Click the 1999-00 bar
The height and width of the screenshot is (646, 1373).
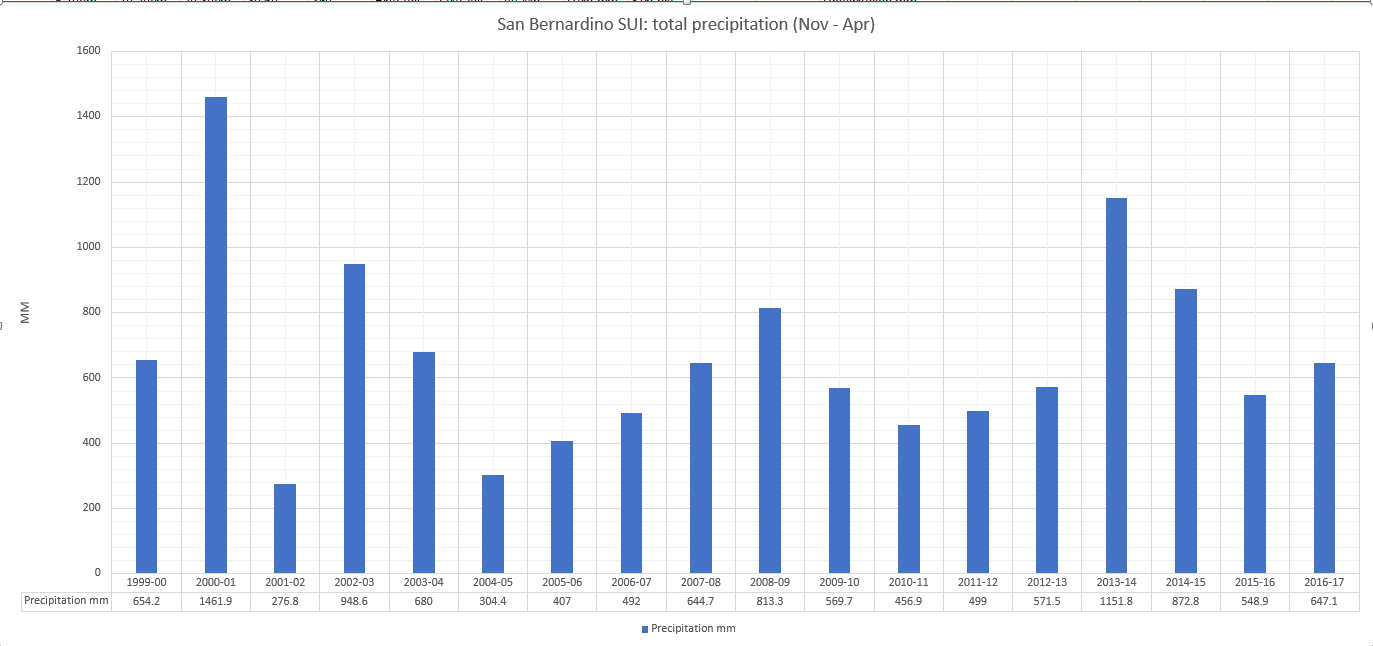[146, 466]
